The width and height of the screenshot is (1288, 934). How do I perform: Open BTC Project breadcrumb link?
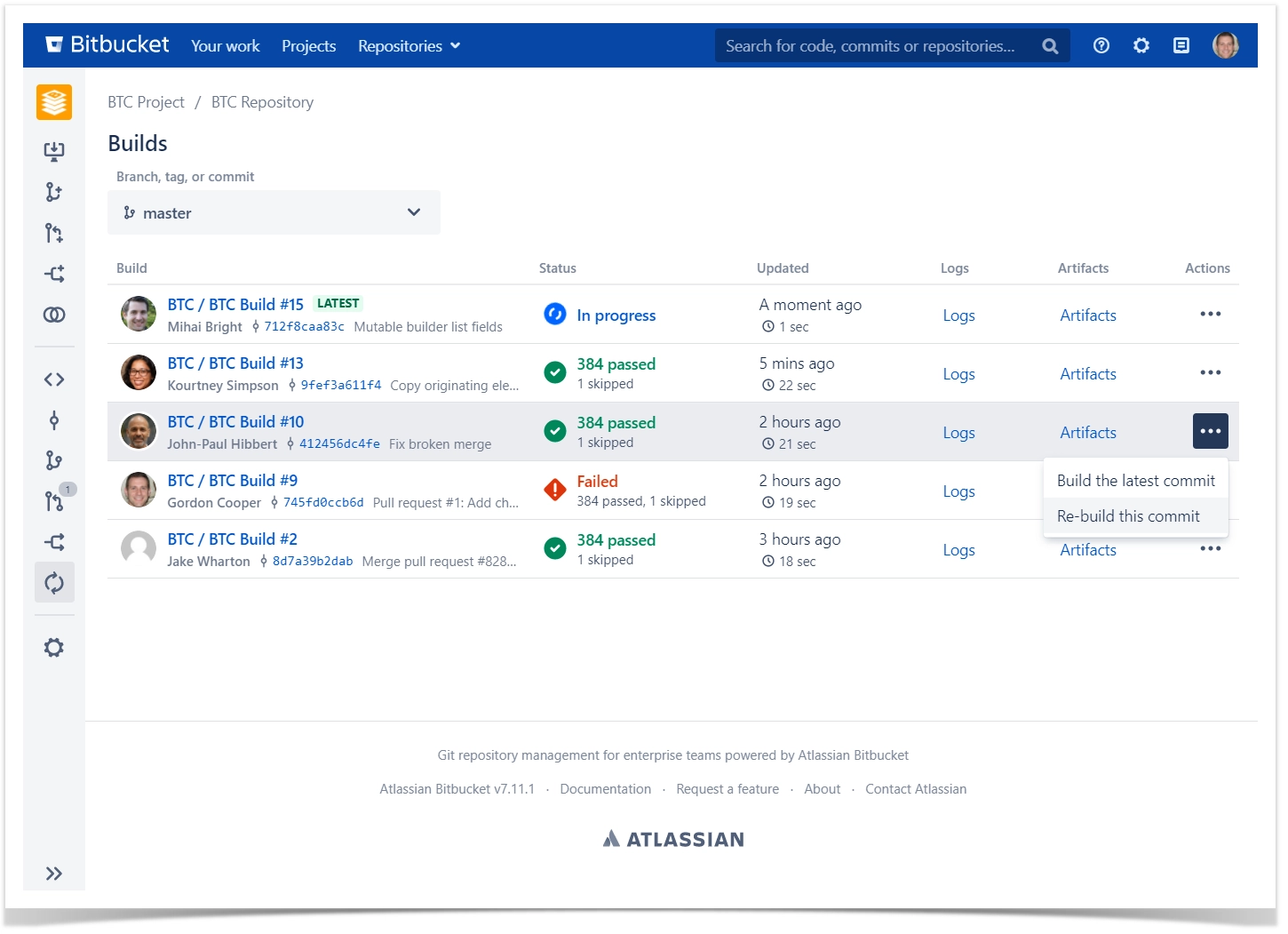[x=146, y=102]
